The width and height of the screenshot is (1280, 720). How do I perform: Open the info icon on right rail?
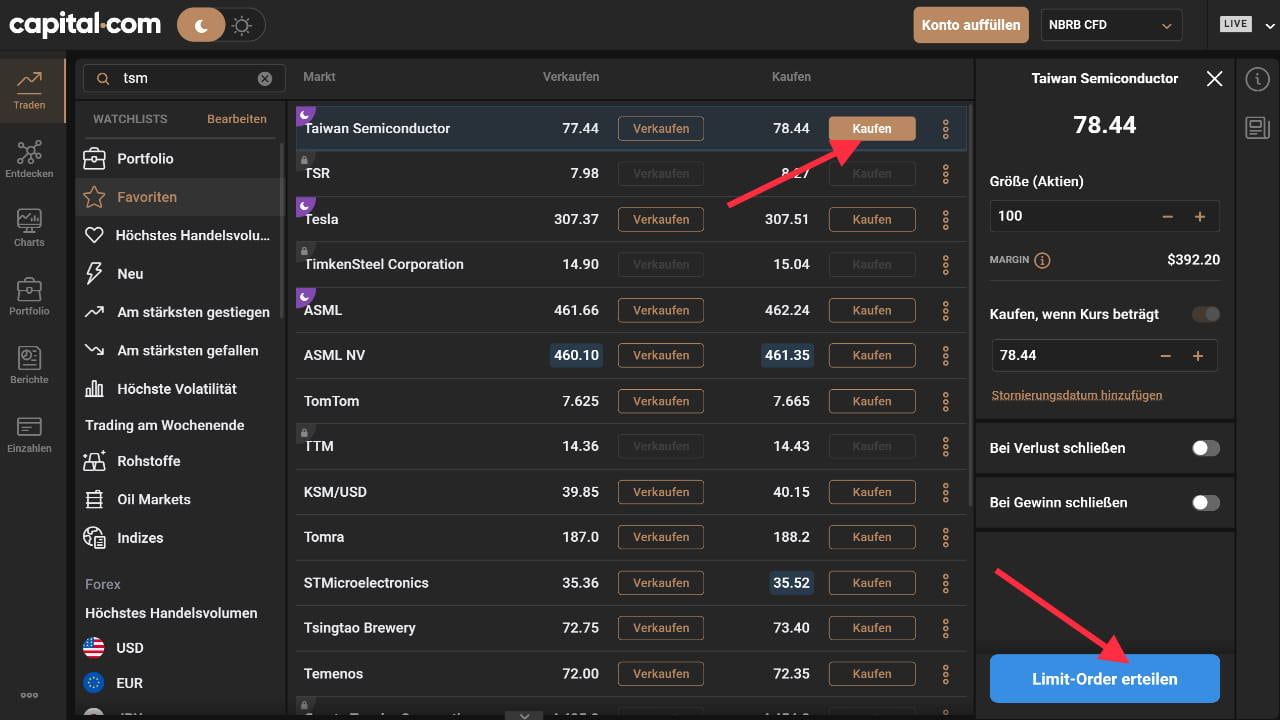[1257, 80]
